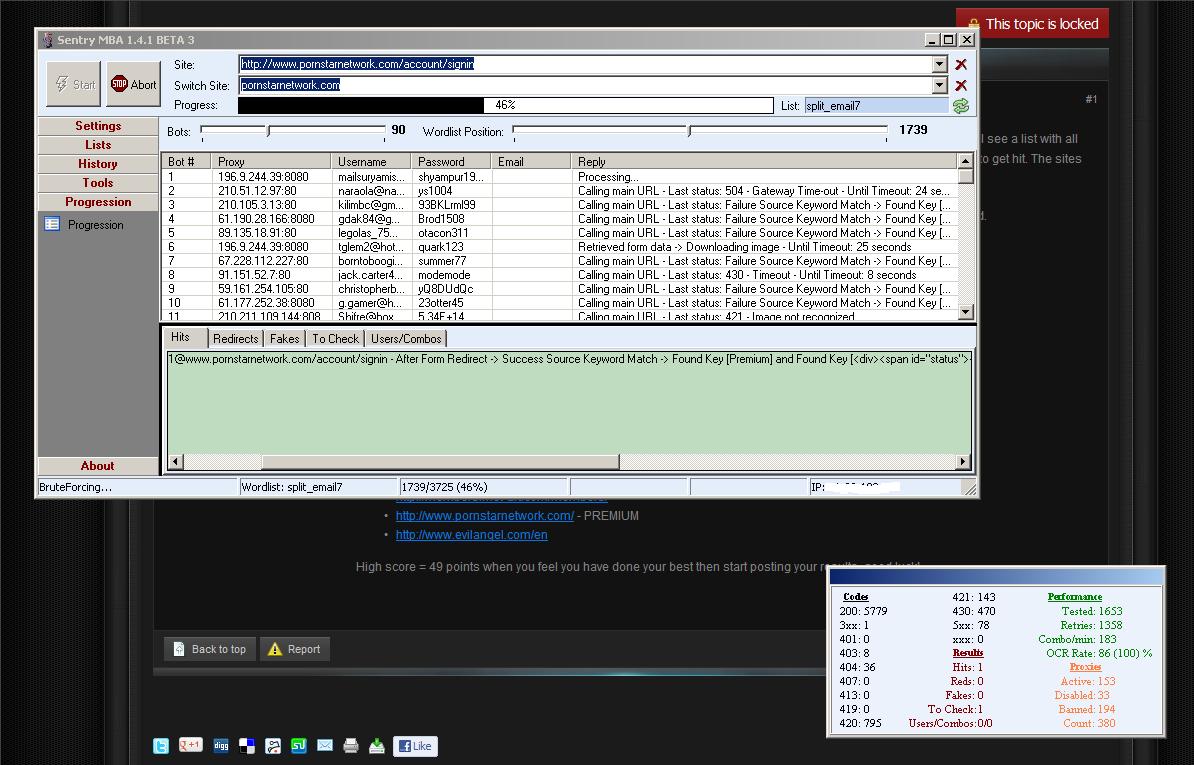Click the printer icon on the forum page
Viewport: 1194px width, 765px height.
pos(350,746)
